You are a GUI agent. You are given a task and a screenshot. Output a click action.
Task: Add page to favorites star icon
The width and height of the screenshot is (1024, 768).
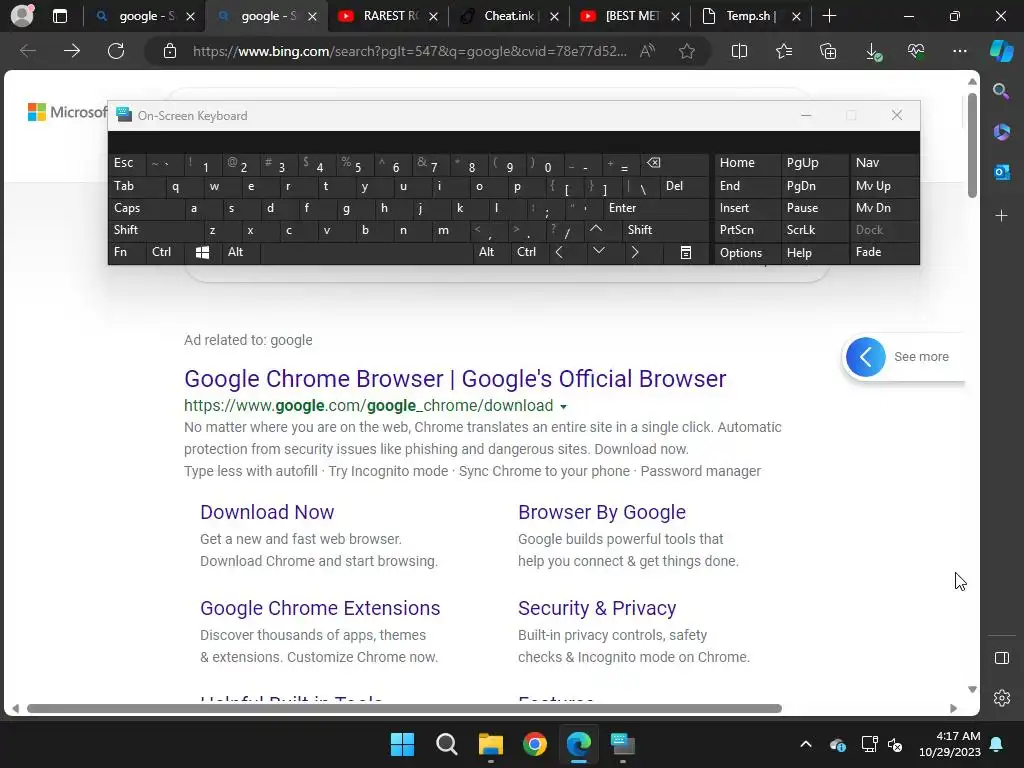pyautogui.click(x=686, y=51)
